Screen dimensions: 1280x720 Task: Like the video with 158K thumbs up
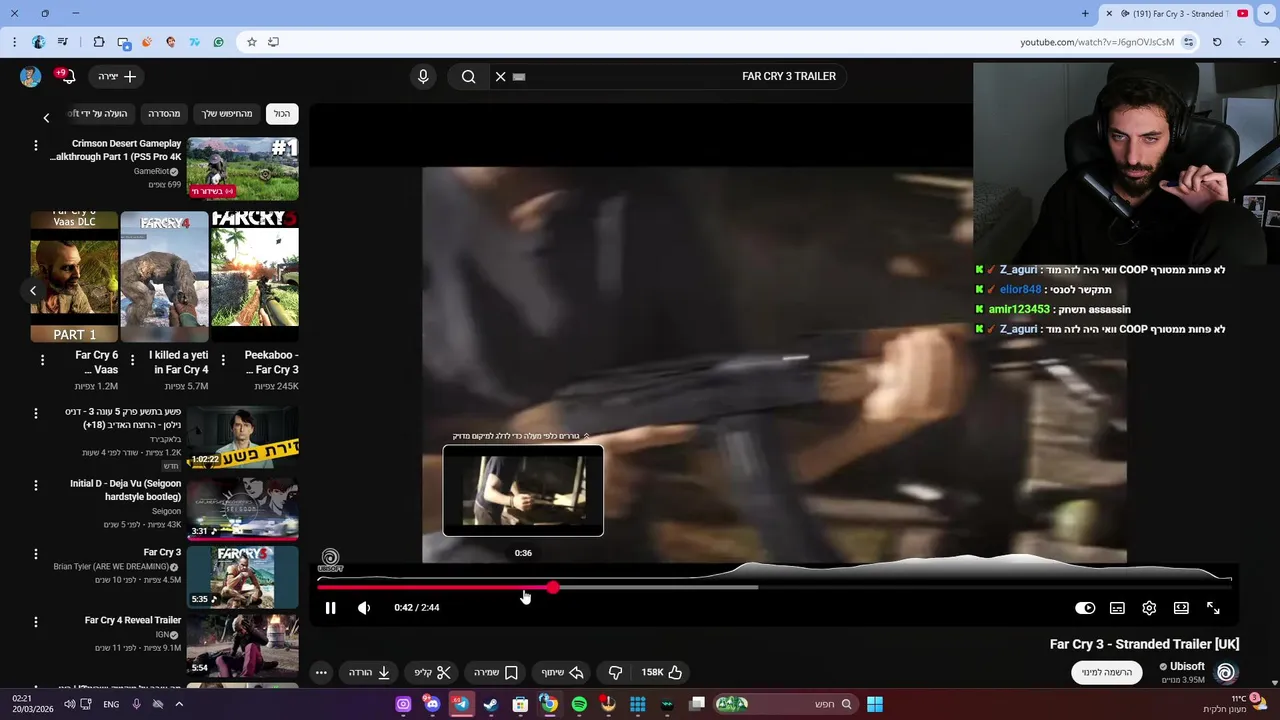coord(662,673)
